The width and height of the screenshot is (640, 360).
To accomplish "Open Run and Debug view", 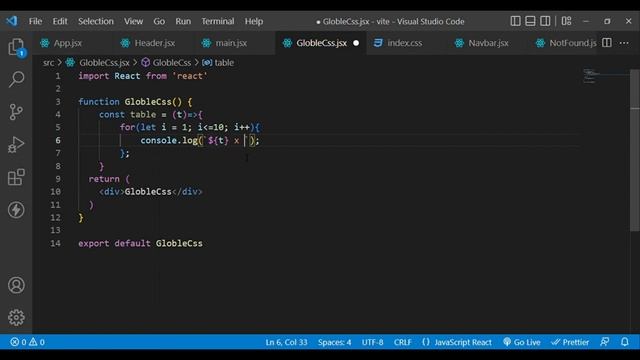I will 16,144.
